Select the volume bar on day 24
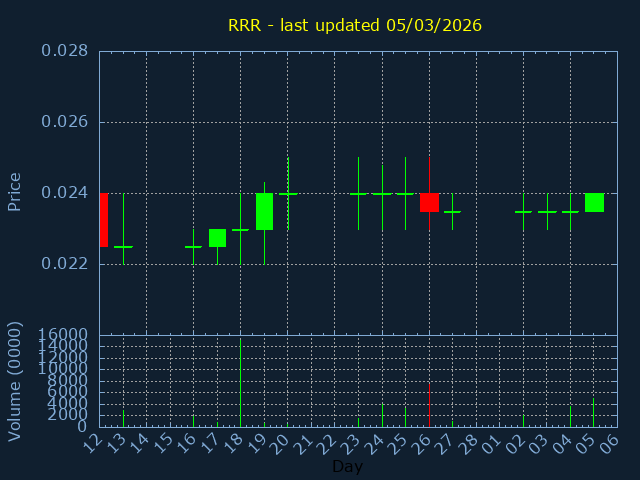The width and height of the screenshot is (640, 480). coord(382,415)
